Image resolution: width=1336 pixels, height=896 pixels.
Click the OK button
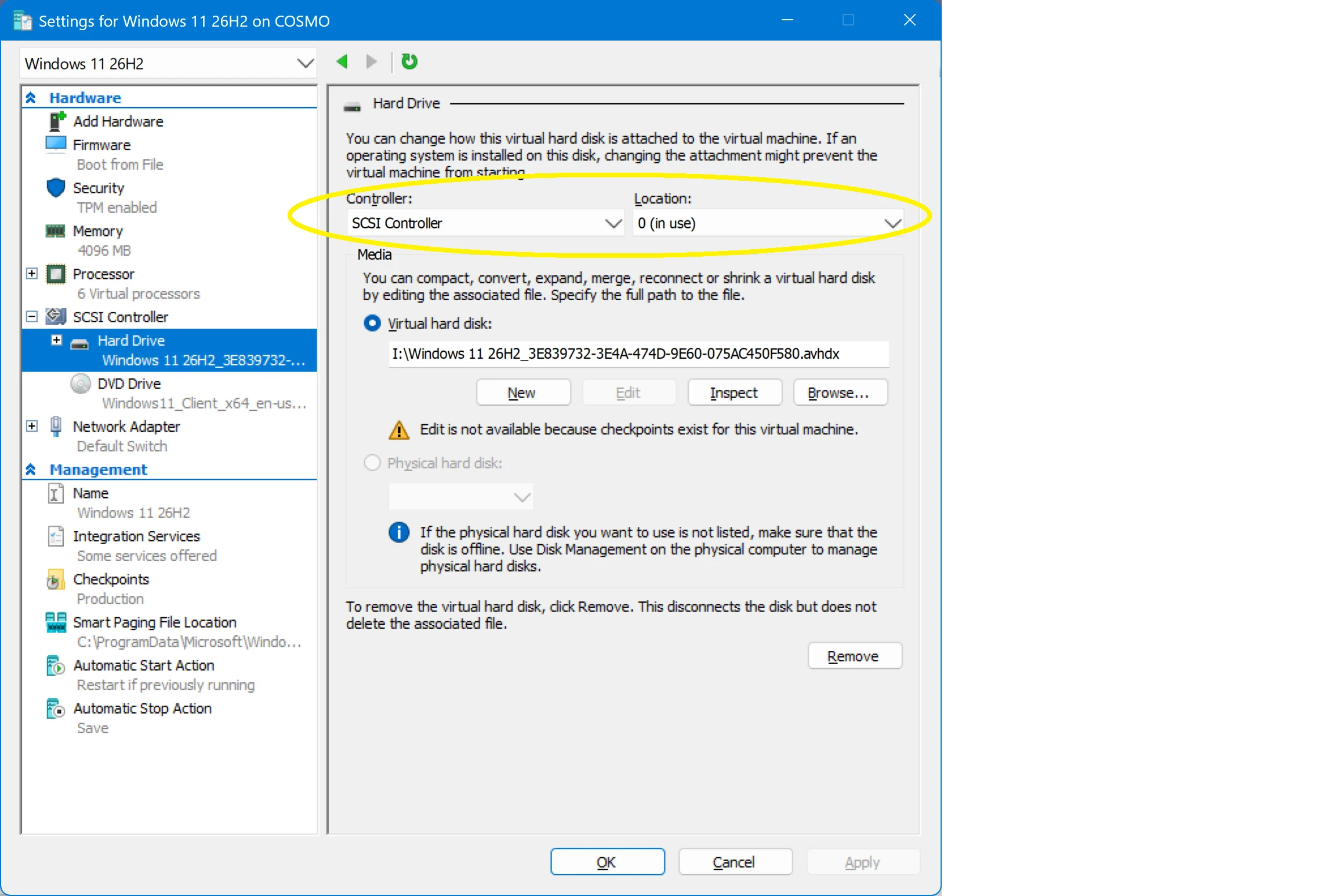(x=607, y=862)
